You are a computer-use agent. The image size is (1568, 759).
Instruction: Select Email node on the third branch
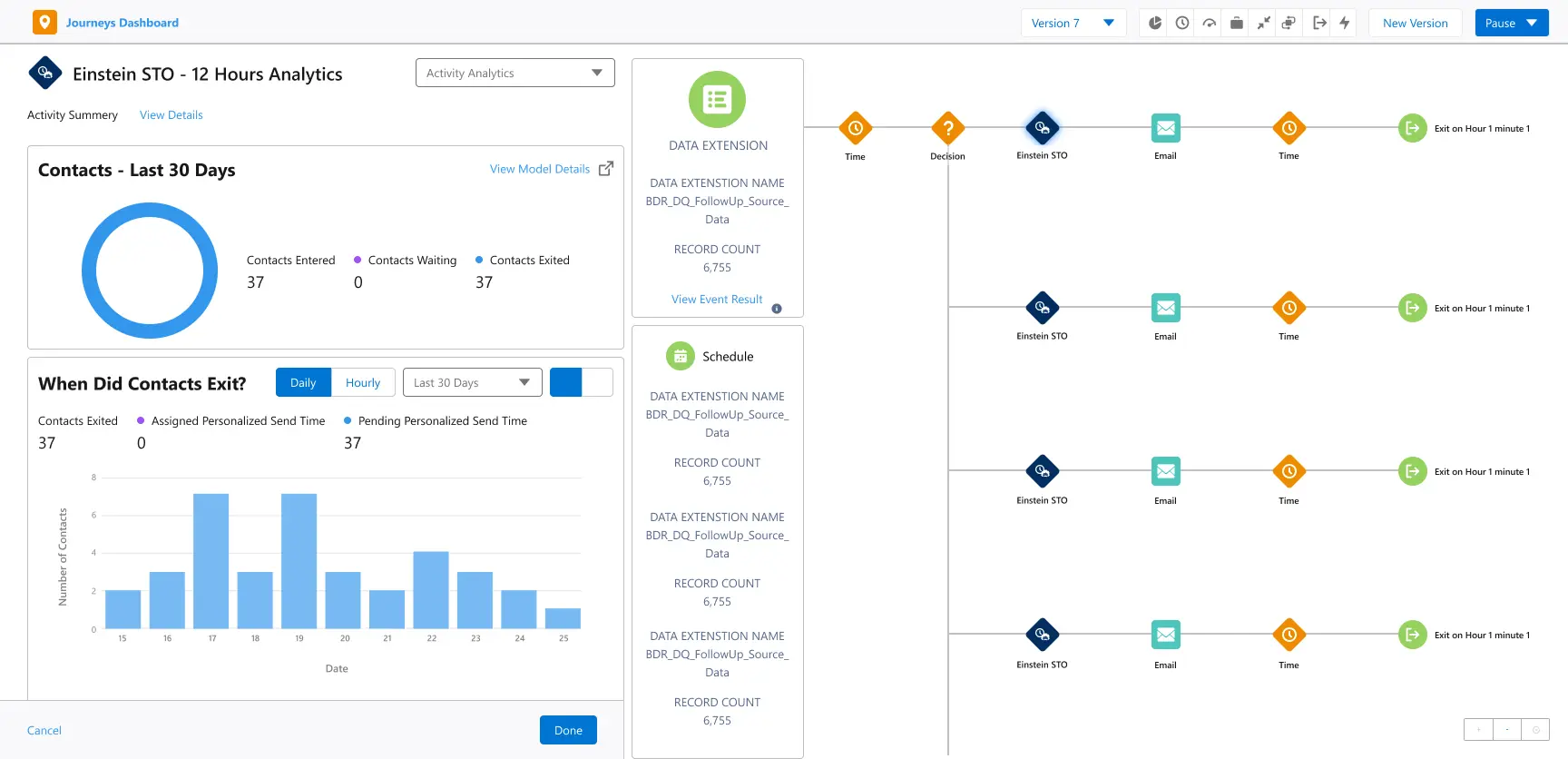coord(1166,471)
